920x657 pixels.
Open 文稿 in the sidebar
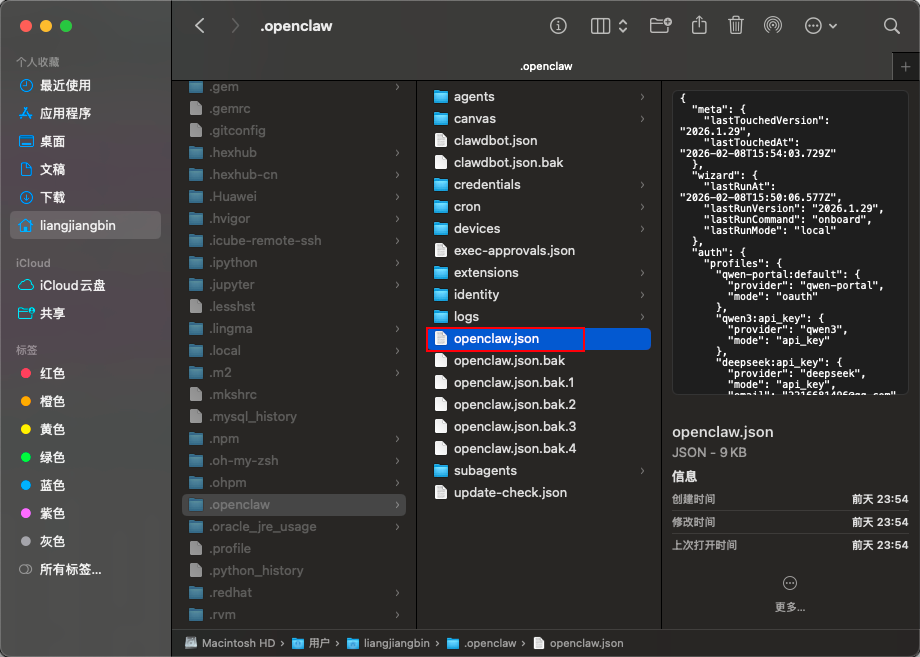(x=86, y=170)
